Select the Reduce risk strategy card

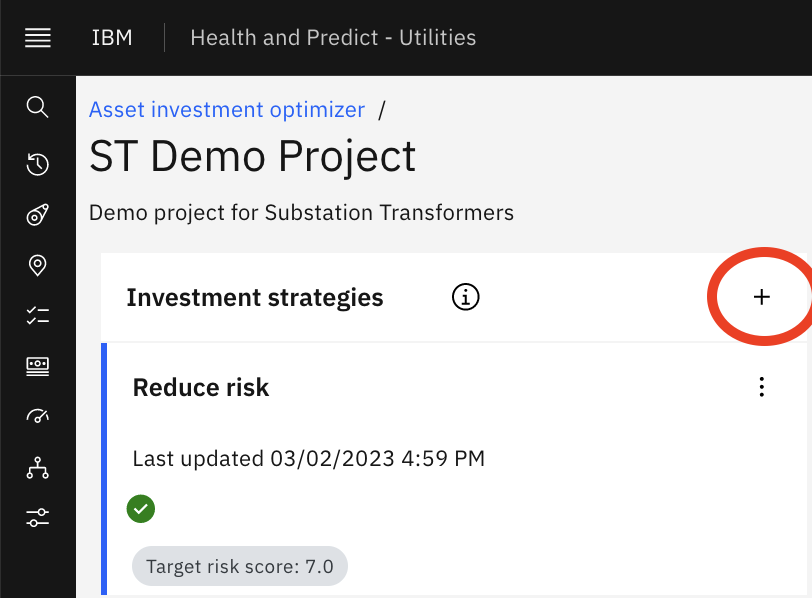(454, 469)
